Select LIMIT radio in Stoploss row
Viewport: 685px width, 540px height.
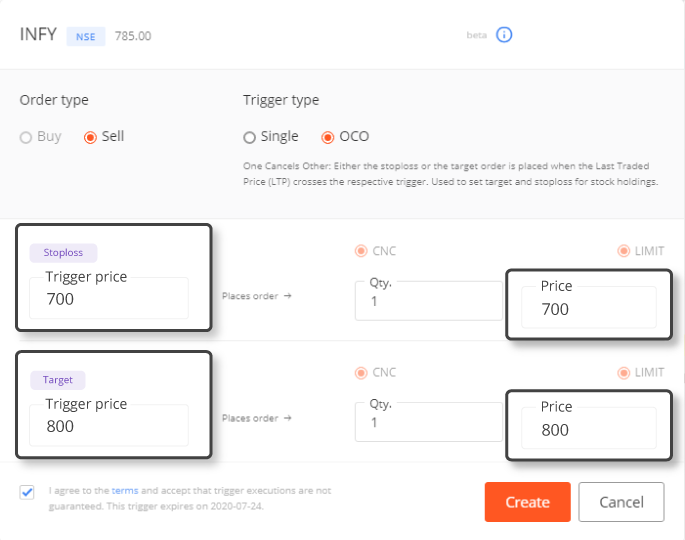click(623, 251)
